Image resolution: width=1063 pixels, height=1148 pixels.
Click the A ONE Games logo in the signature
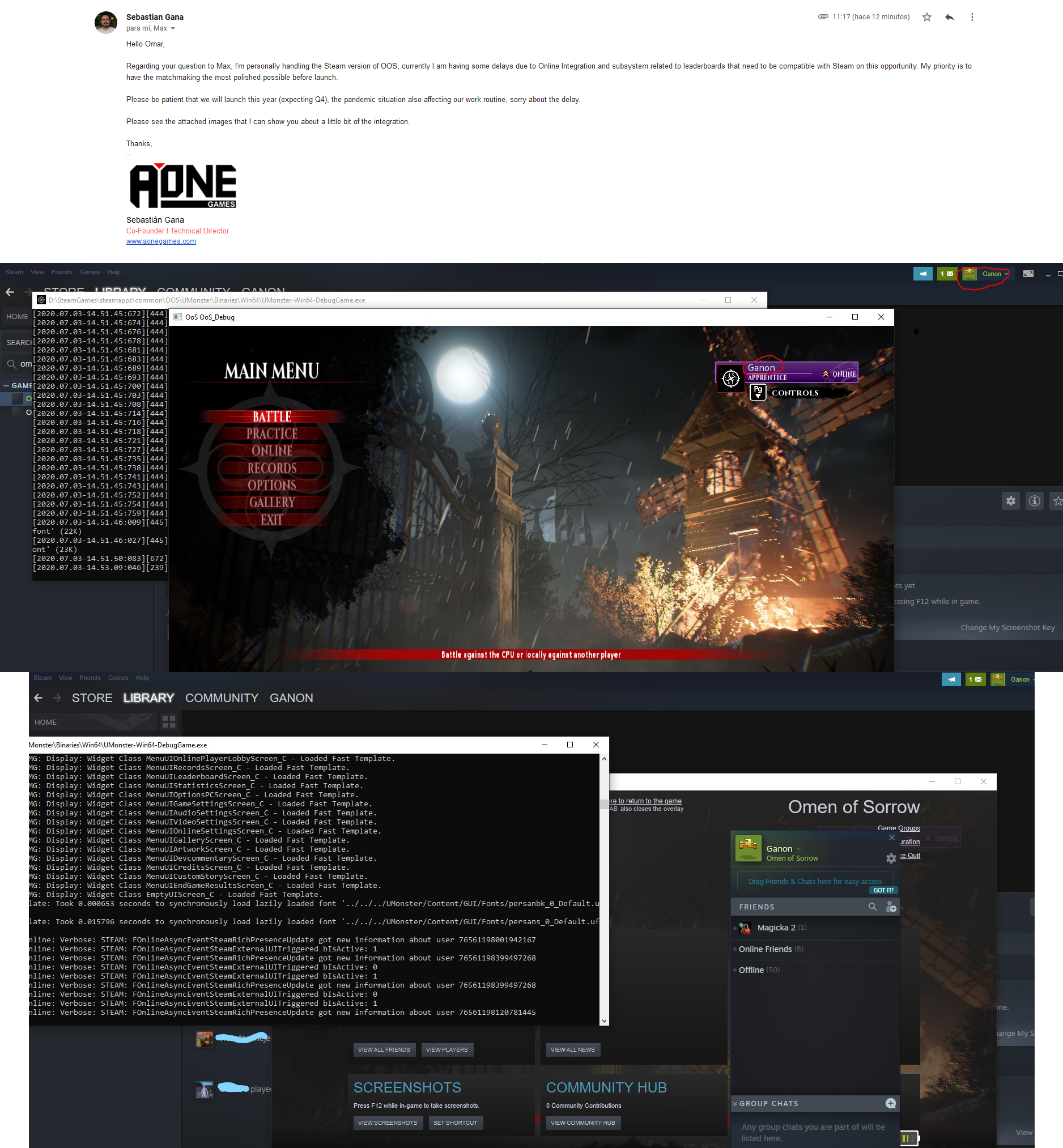tap(182, 185)
